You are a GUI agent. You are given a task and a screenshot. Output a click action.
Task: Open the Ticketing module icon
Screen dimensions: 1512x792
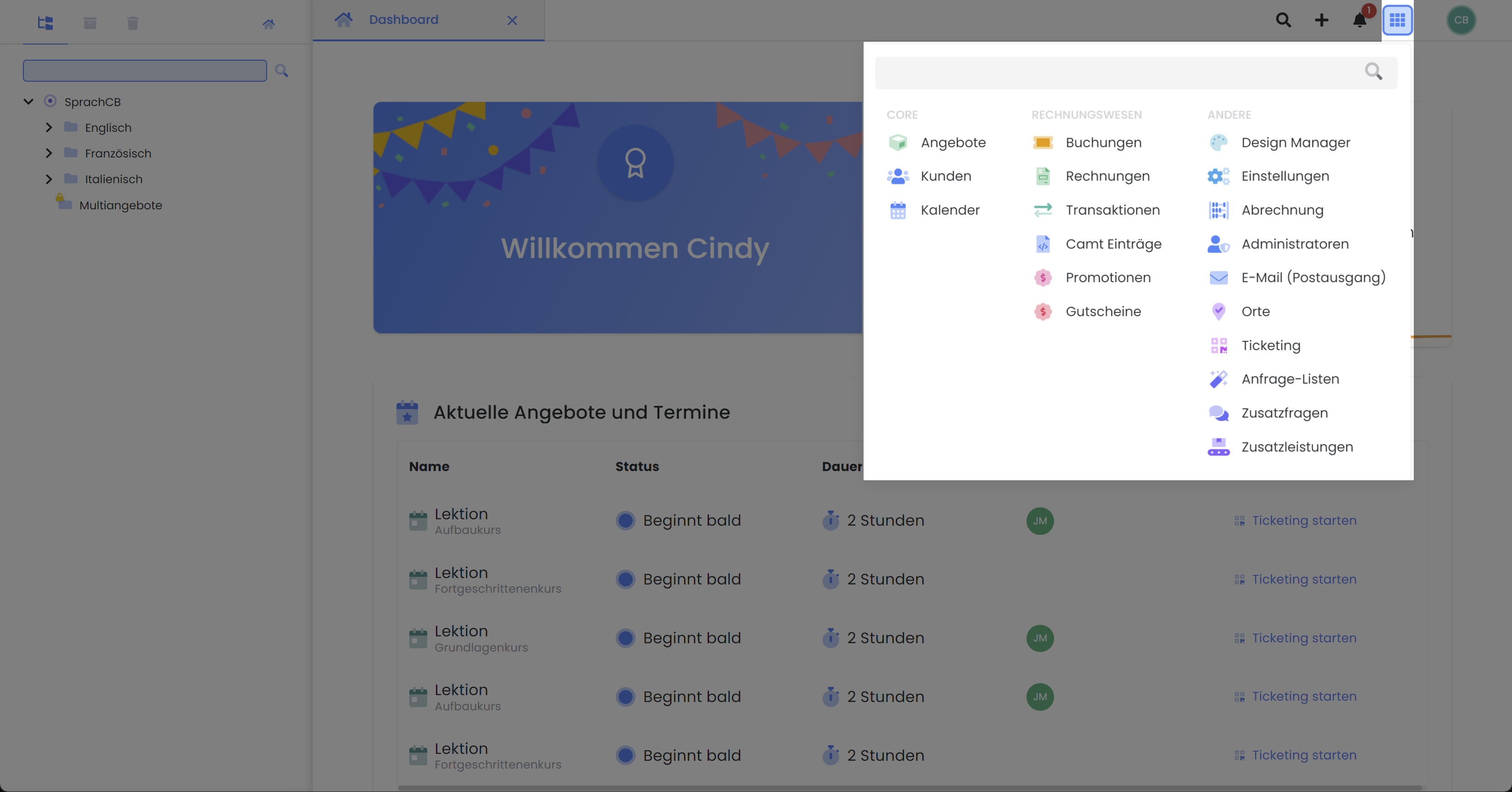pos(1219,345)
